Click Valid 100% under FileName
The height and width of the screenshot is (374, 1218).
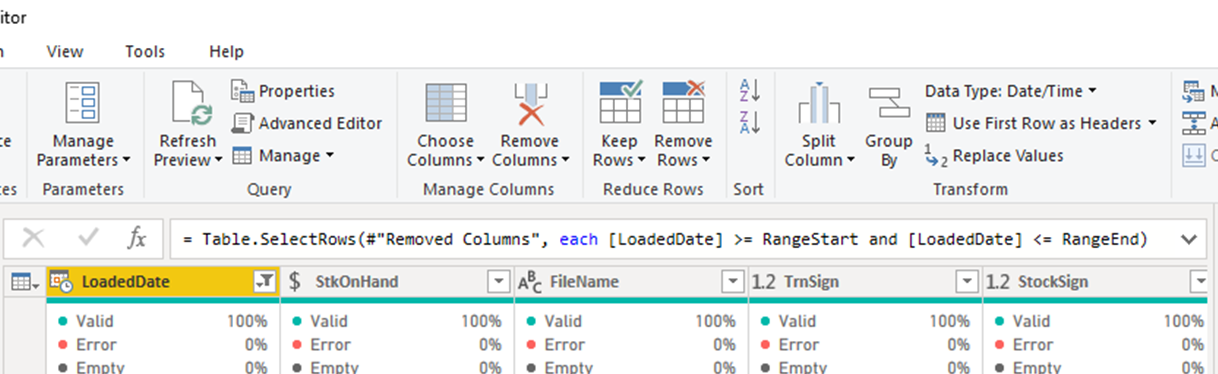pos(631,322)
